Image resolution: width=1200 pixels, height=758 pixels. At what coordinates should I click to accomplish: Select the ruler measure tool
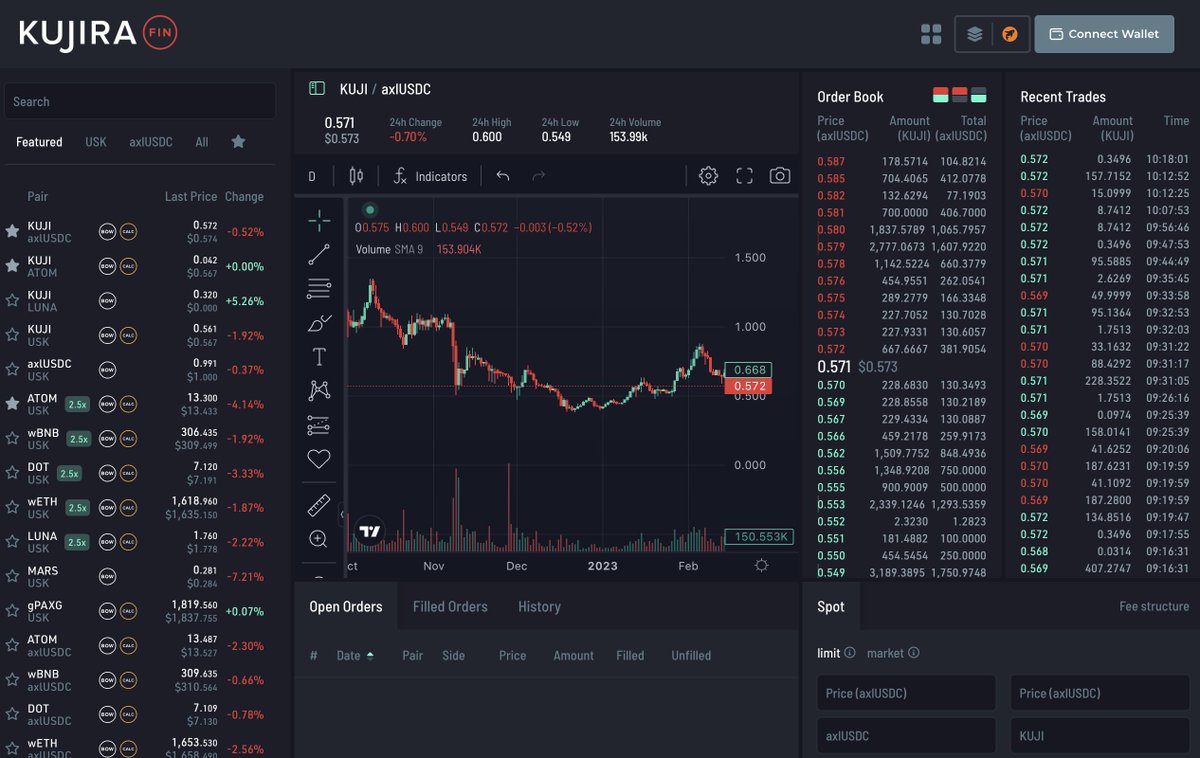(319, 505)
